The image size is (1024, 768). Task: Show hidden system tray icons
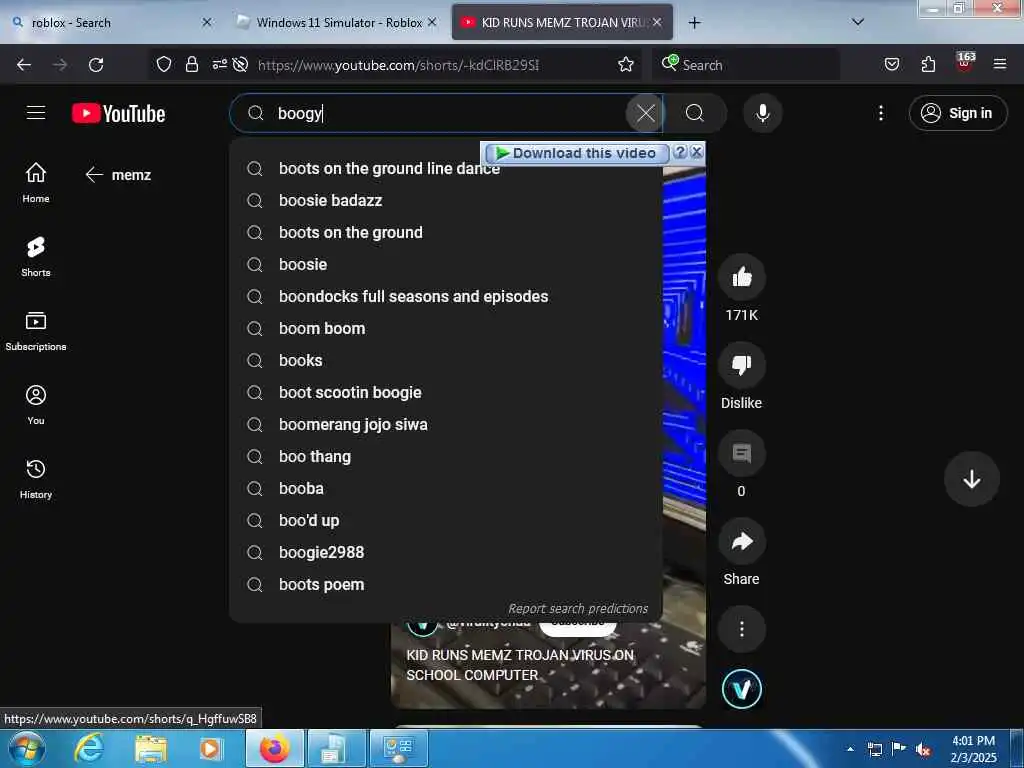(x=850, y=749)
